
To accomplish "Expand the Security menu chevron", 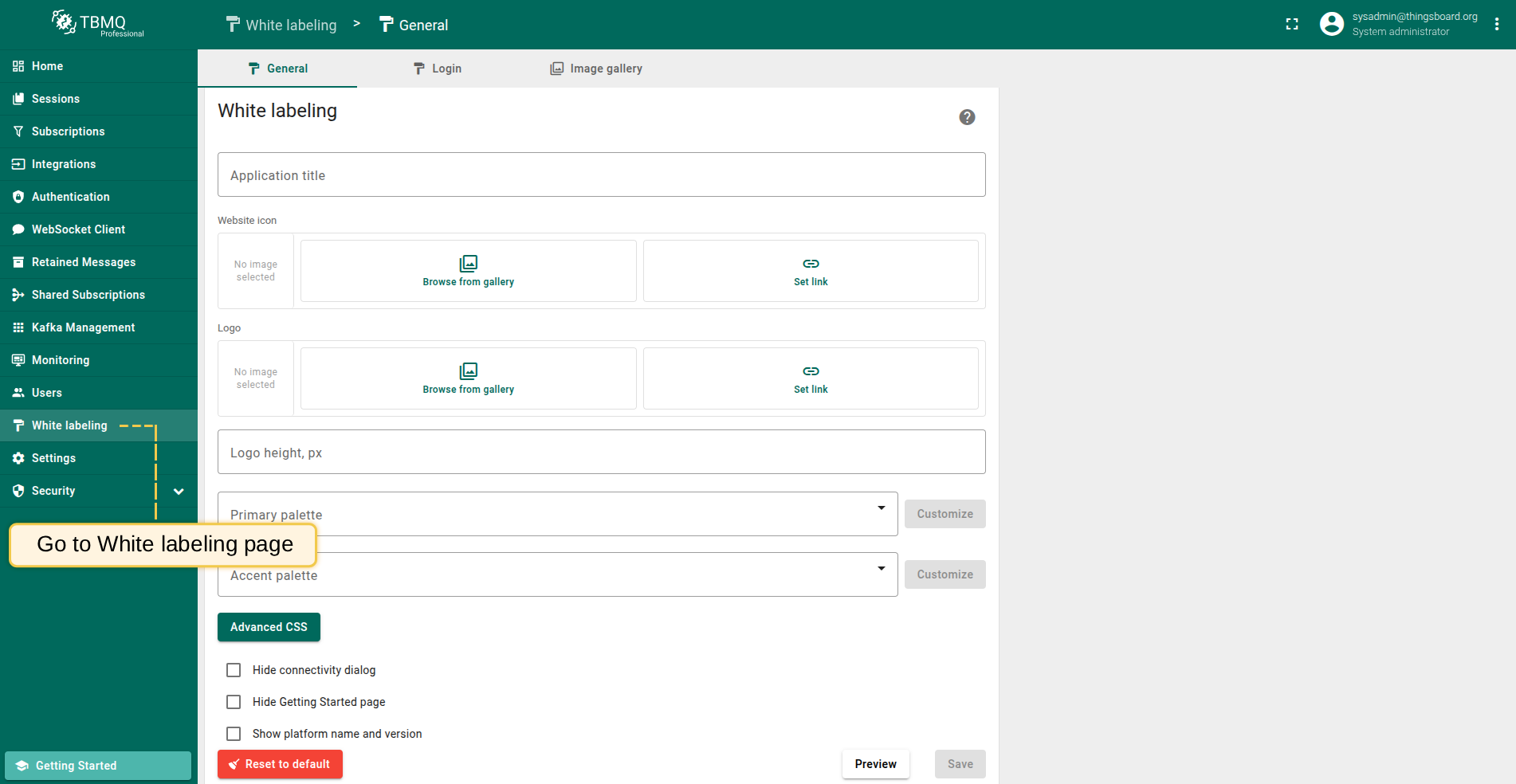I will coord(179,492).
